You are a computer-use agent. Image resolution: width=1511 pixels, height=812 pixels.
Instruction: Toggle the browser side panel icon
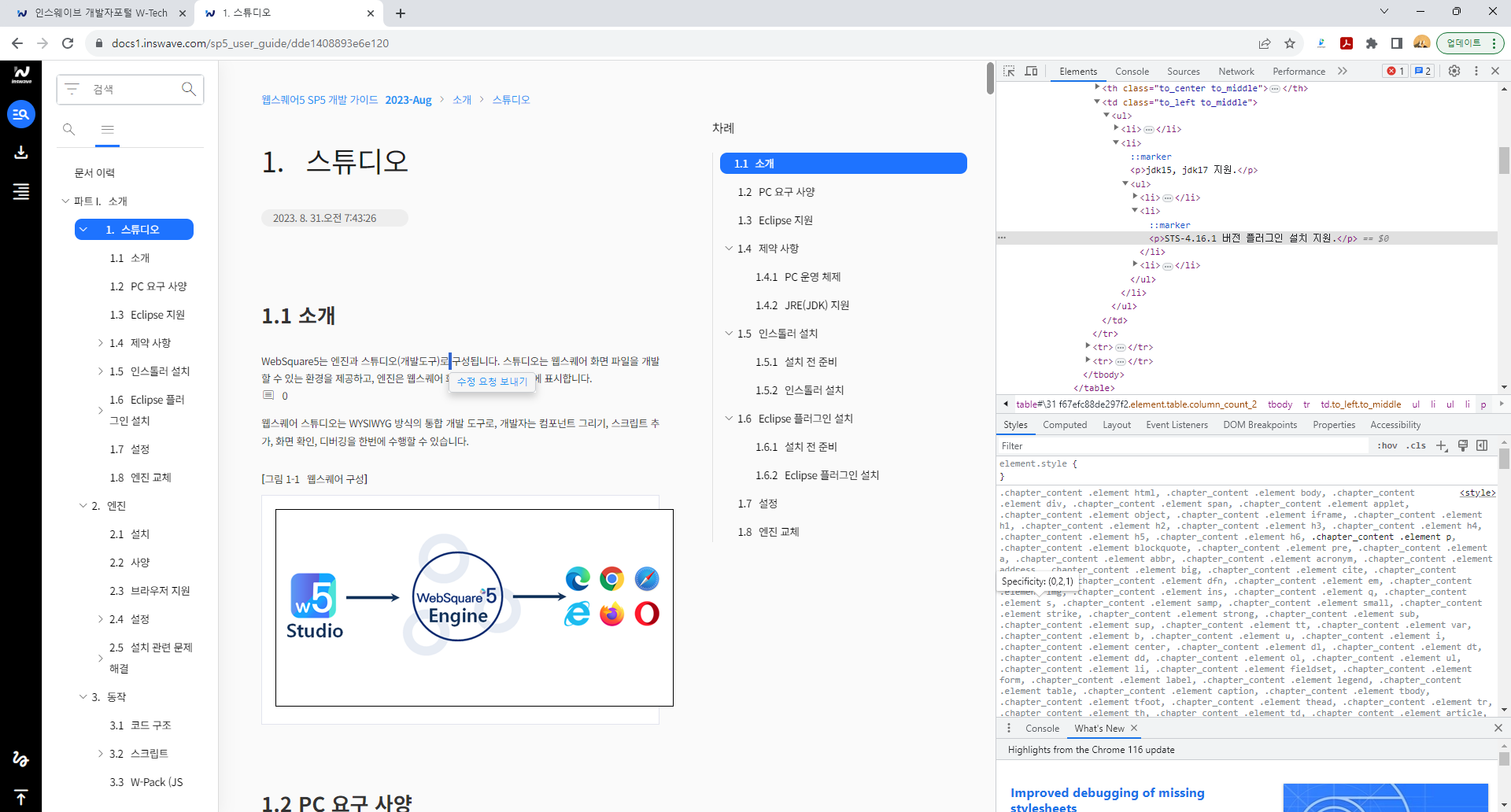coord(1397,43)
